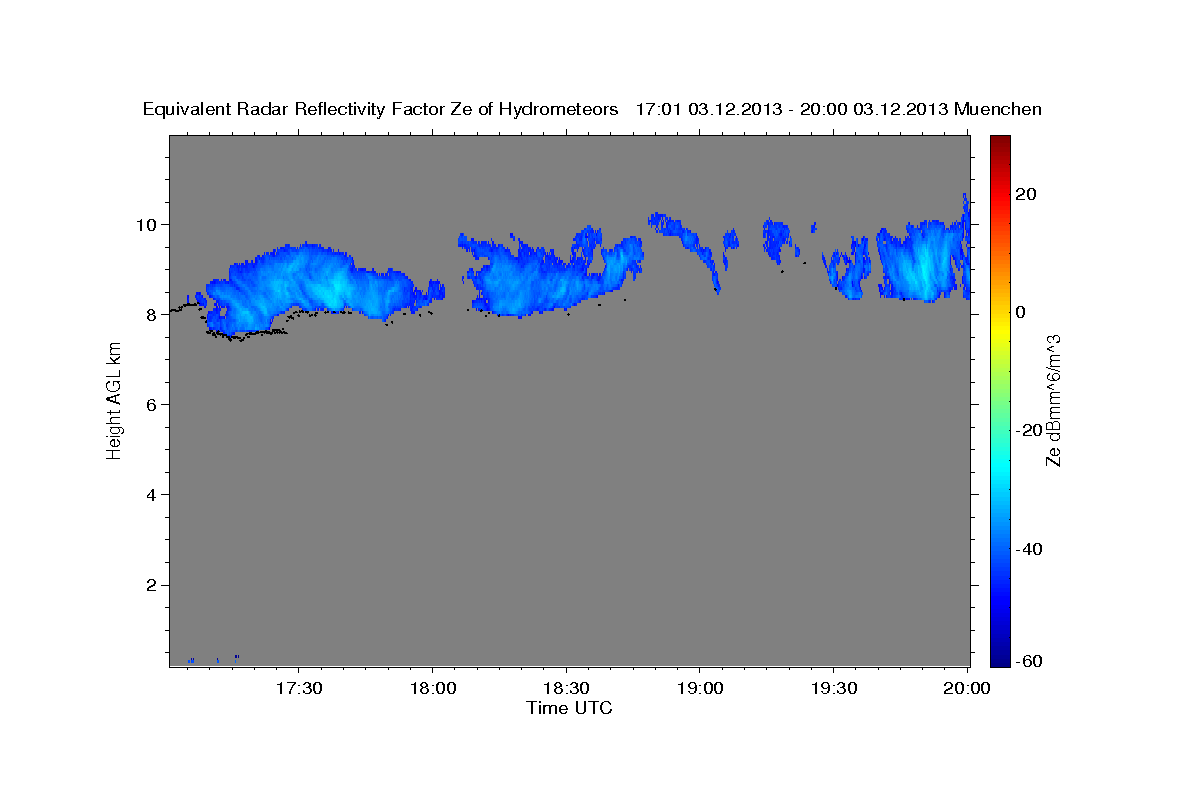Click the date range text '17:01 03.12.2013 - 20:00 03.12.2013 Muenchen'
1200x800 pixels.
coord(838,110)
